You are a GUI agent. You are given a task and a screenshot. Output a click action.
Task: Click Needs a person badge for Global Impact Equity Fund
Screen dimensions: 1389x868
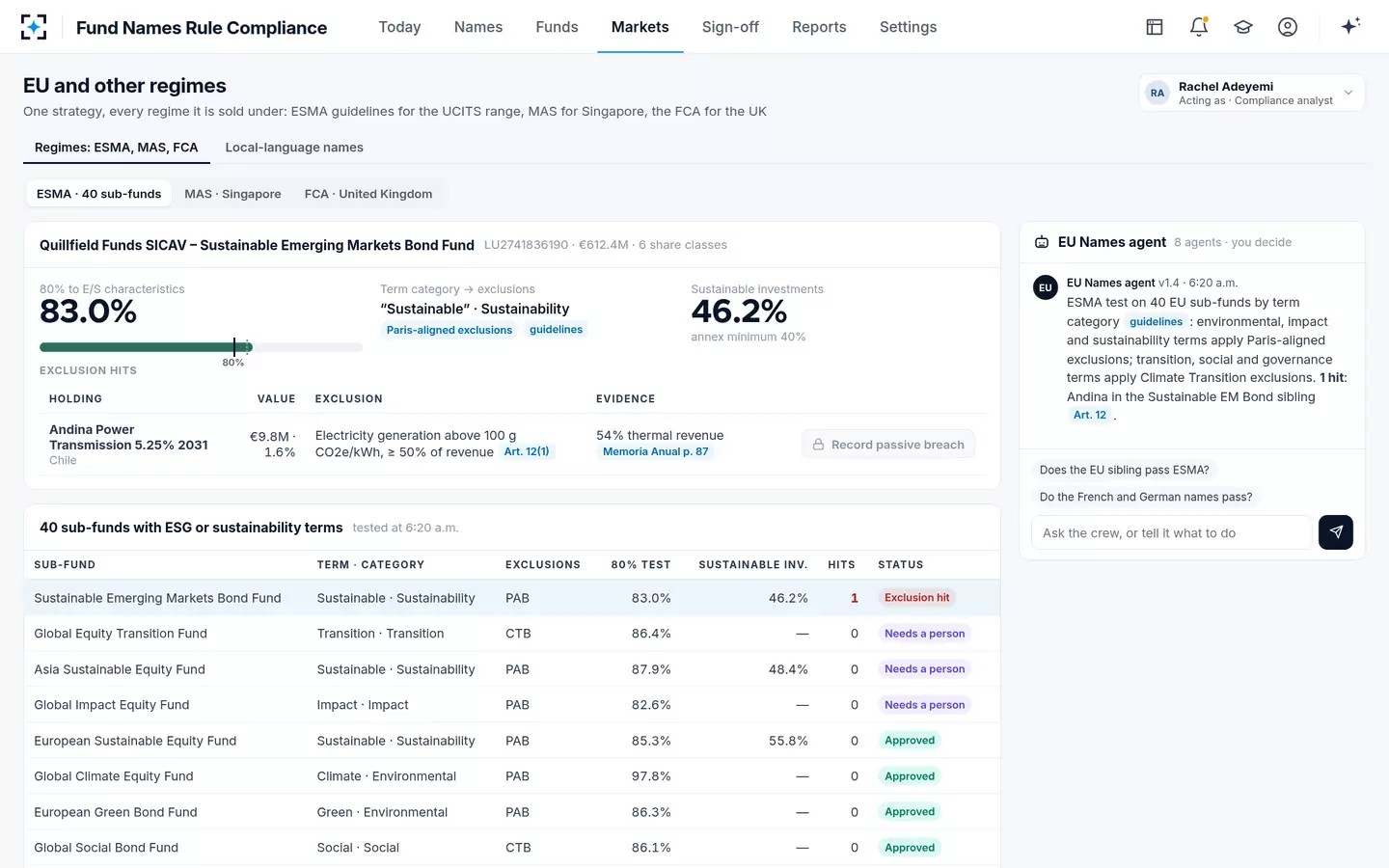924,705
